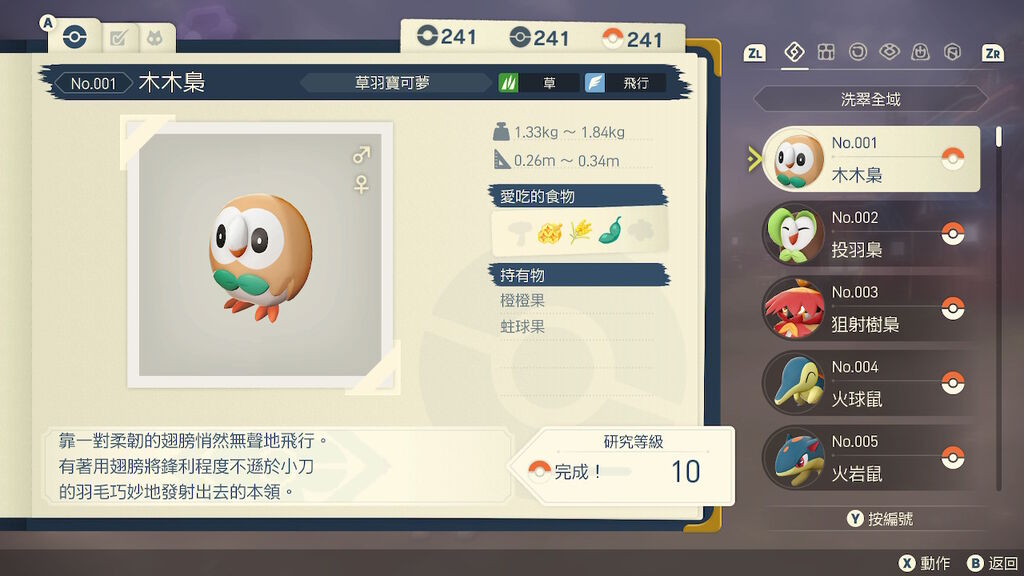Toggle the Y 按編號 sort order
This screenshot has height=576, width=1024.
pos(880,519)
